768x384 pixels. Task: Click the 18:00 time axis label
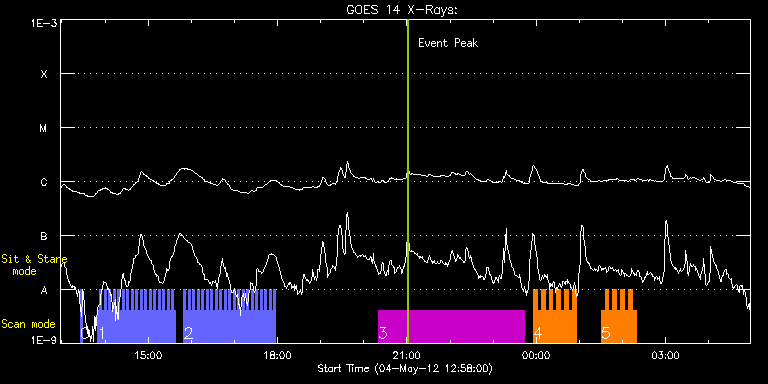(277, 355)
